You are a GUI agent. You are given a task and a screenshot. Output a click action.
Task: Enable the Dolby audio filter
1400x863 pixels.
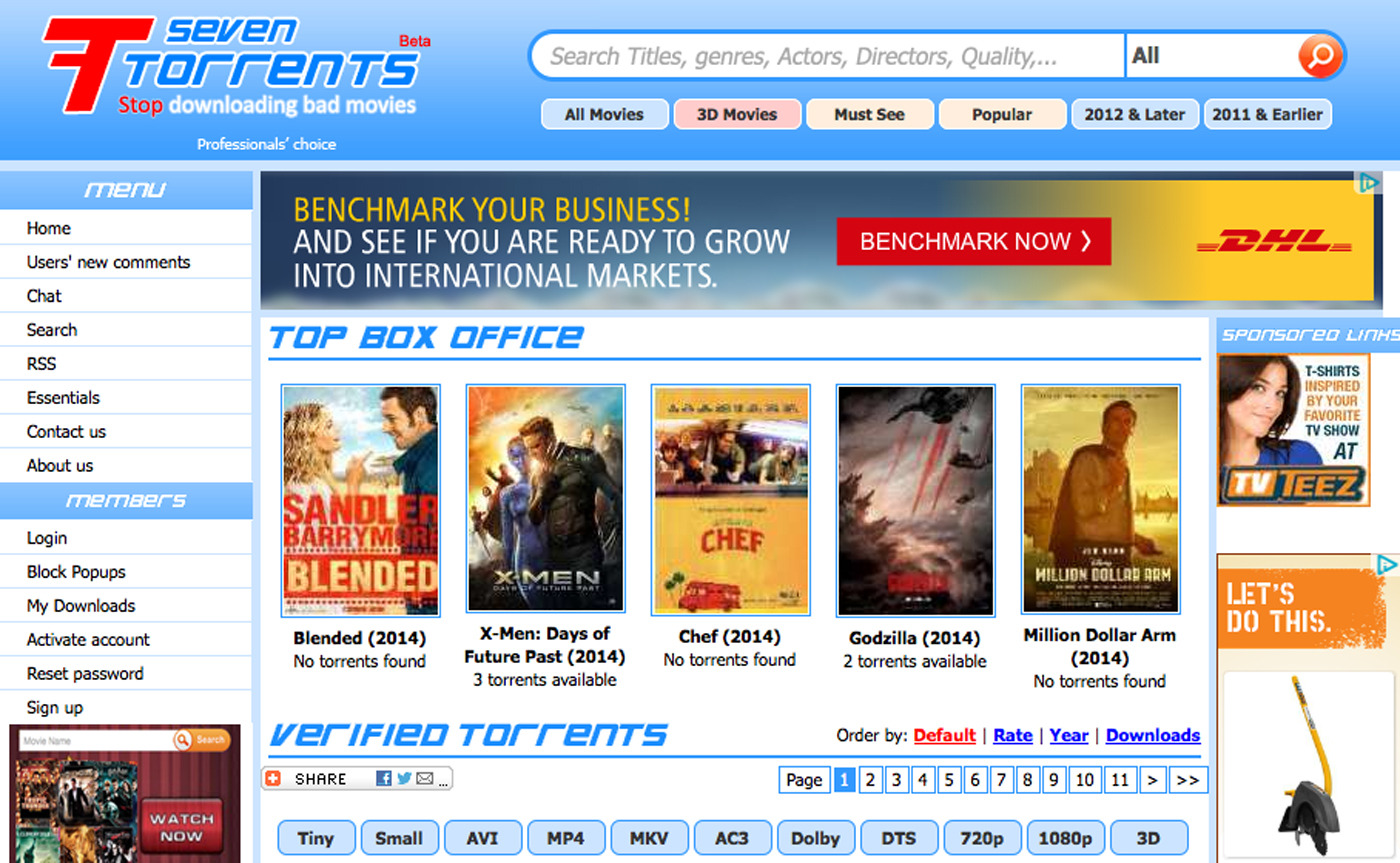[x=817, y=838]
